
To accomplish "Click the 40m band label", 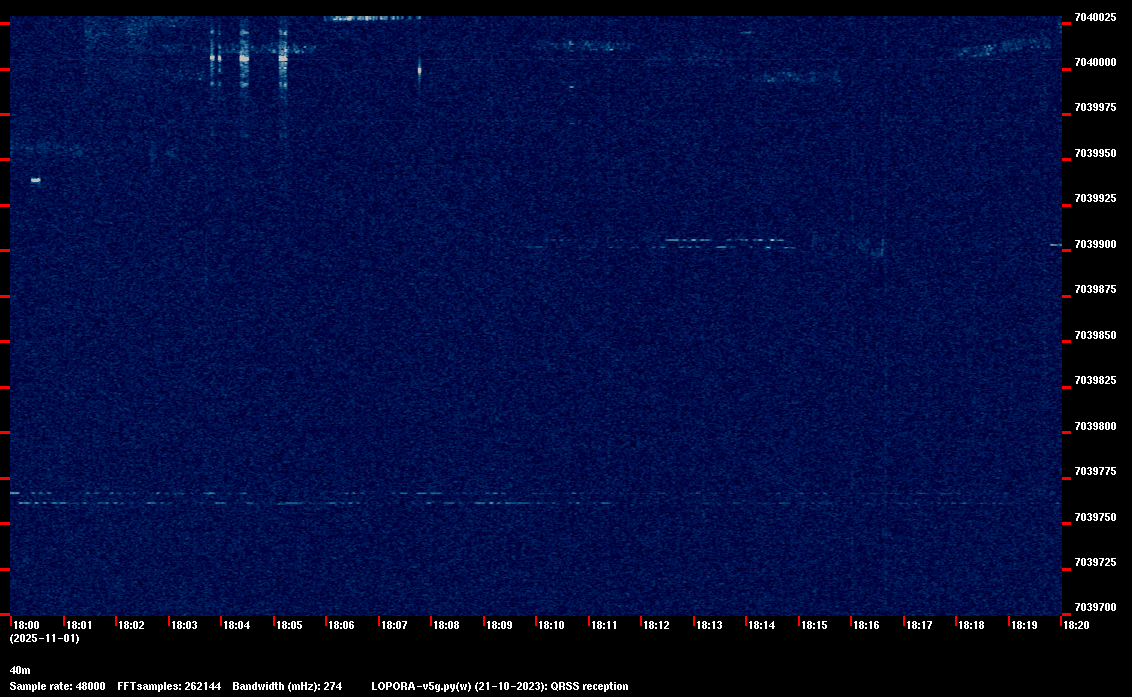I will click(x=20, y=671).
